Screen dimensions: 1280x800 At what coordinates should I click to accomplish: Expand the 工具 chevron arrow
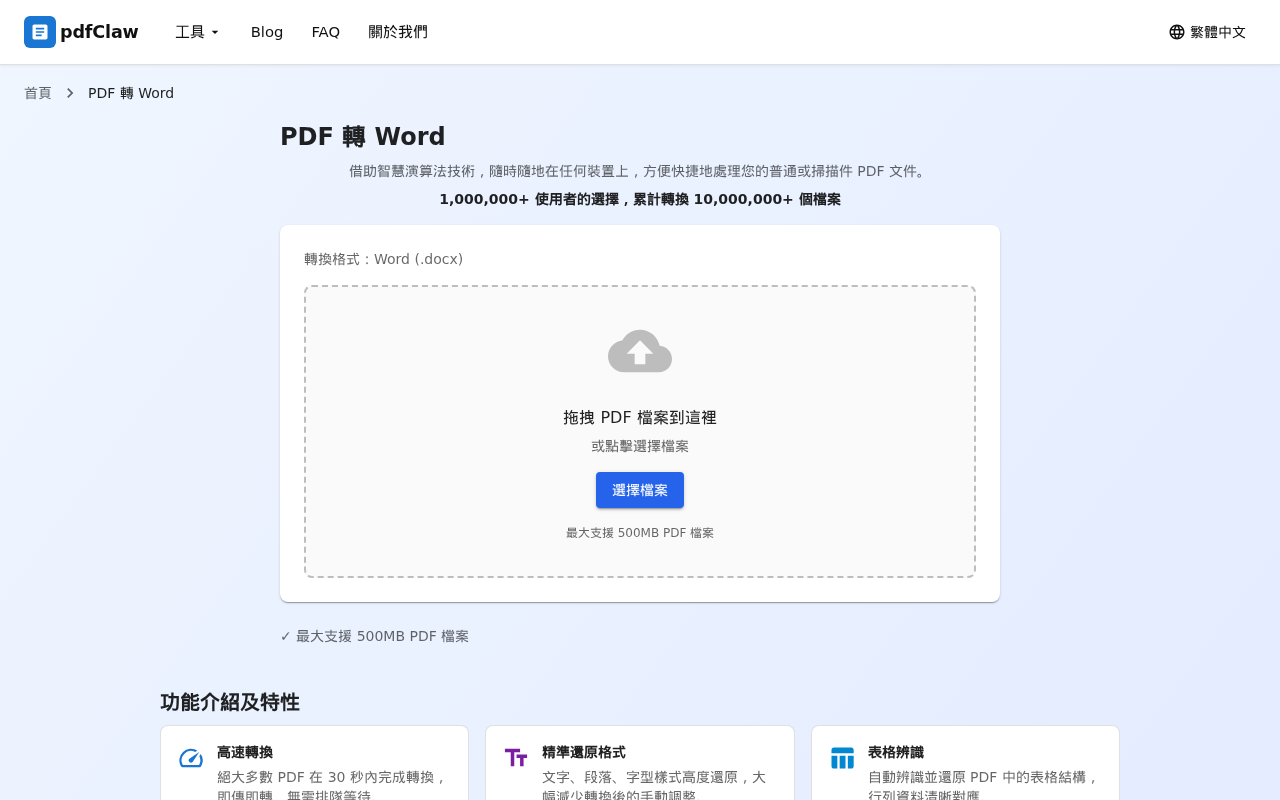[x=214, y=32]
